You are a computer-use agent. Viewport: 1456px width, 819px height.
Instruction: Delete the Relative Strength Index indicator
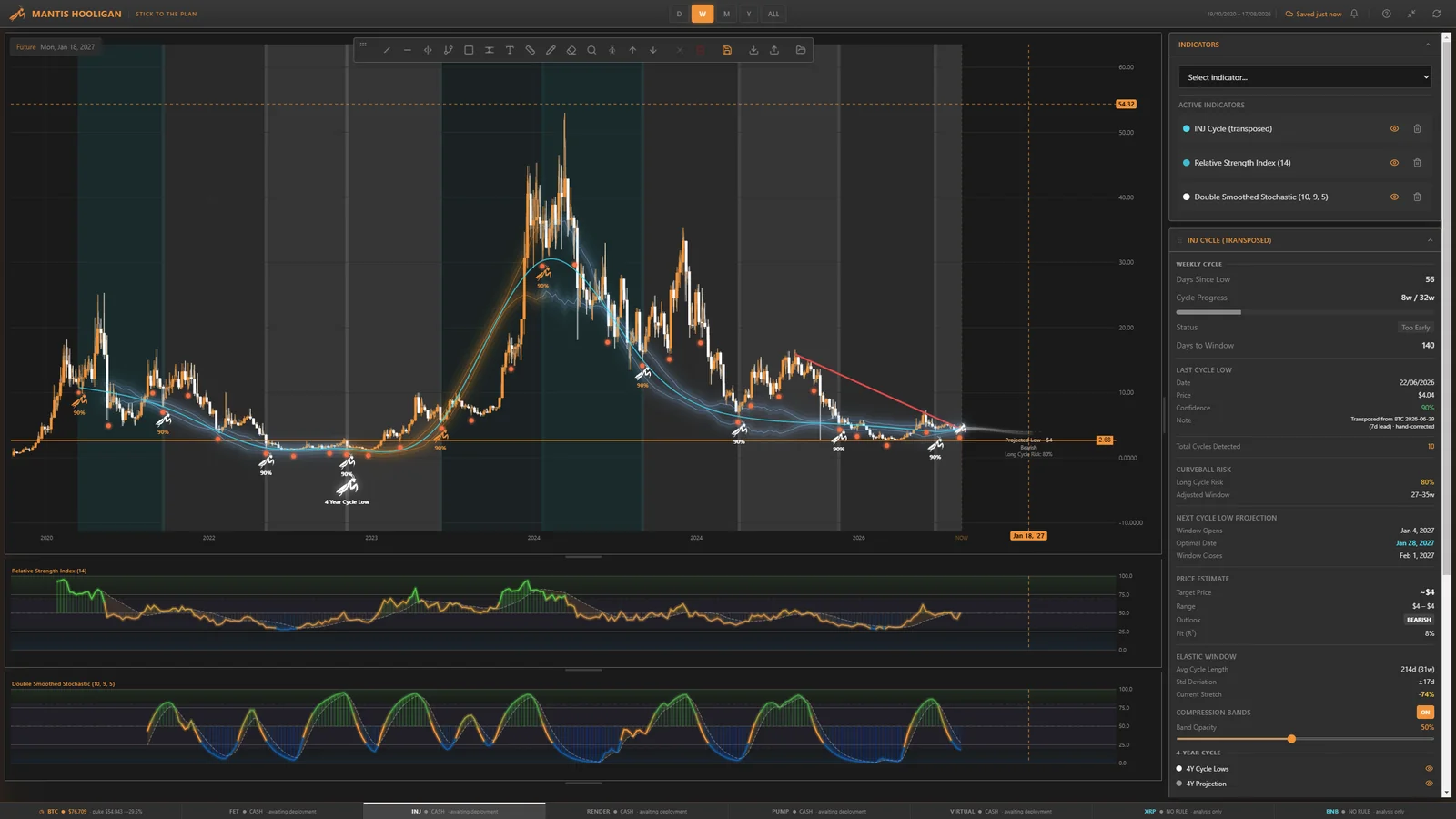1417,163
